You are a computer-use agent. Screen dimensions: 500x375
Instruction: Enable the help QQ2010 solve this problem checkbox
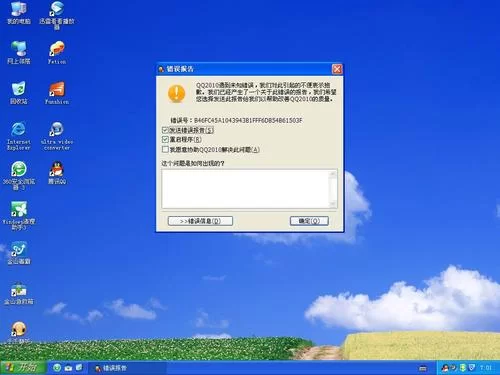[165, 149]
